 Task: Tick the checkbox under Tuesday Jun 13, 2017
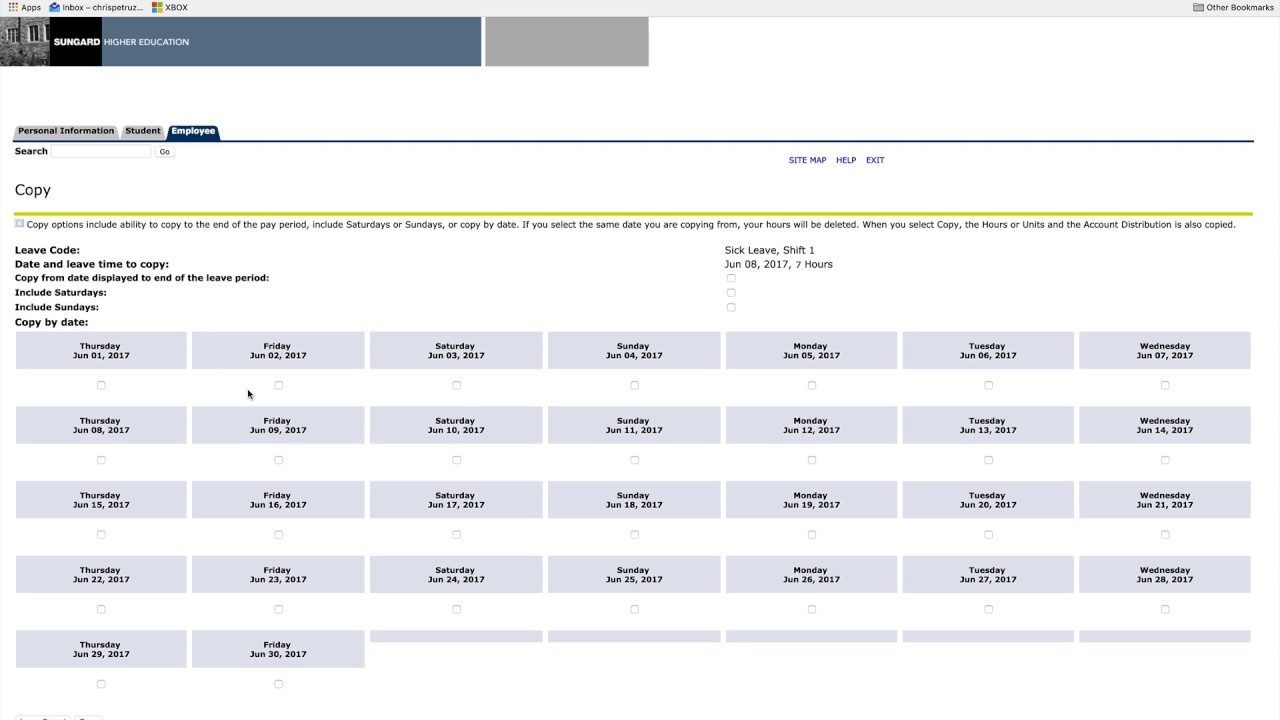tap(989, 460)
